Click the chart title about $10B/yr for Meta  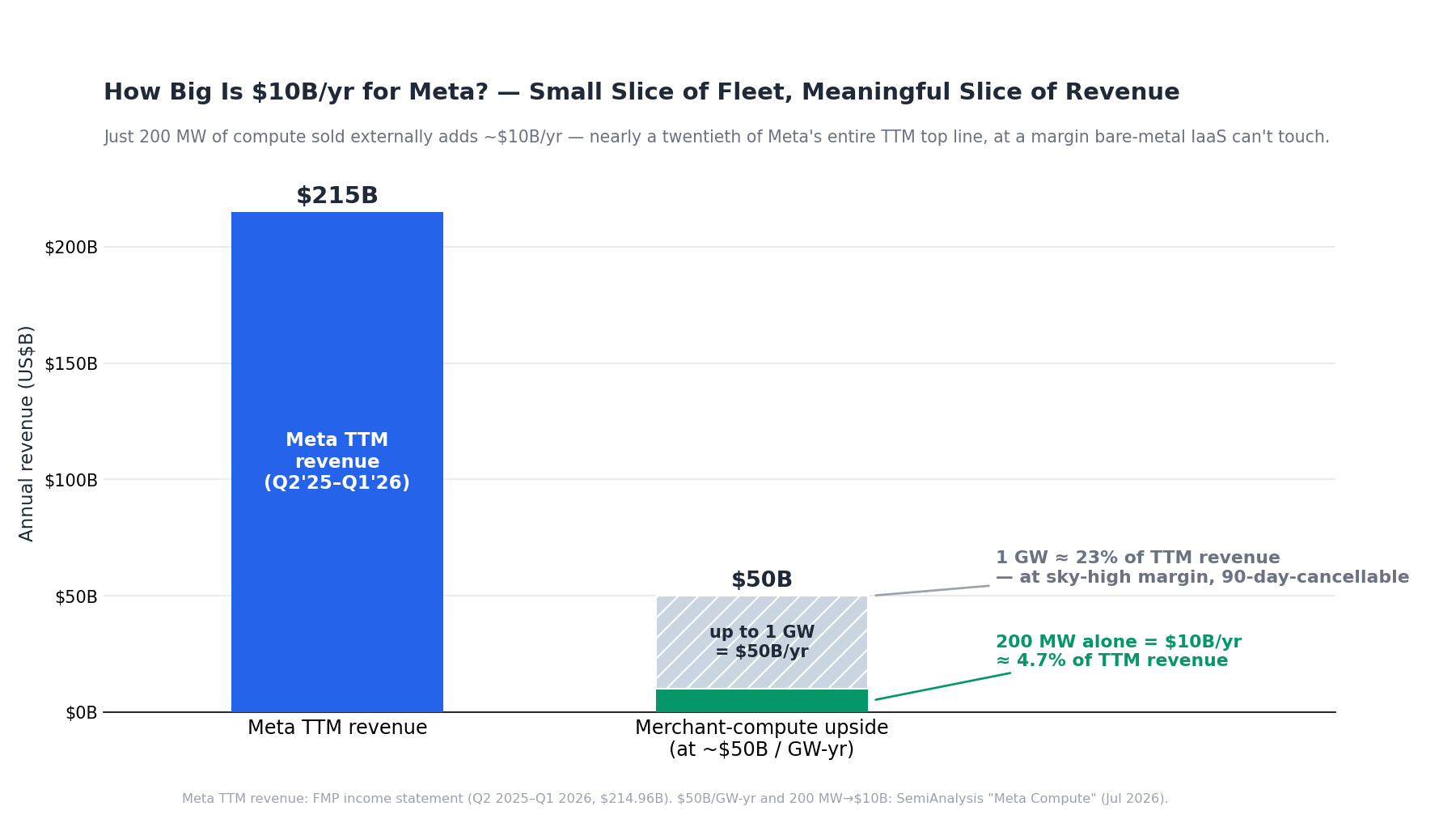pos(641,92)
